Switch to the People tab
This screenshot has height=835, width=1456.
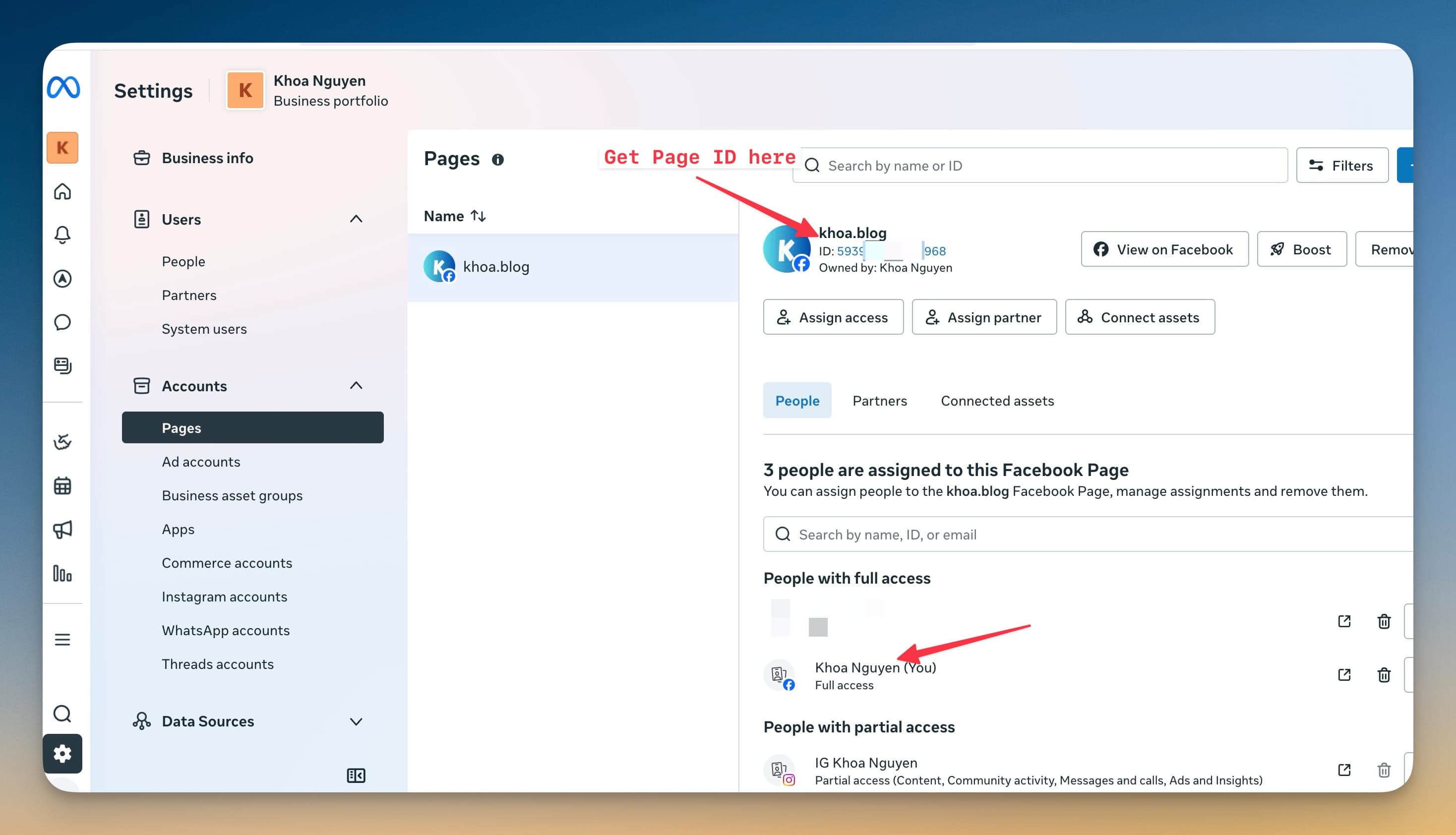coord(797,400)
